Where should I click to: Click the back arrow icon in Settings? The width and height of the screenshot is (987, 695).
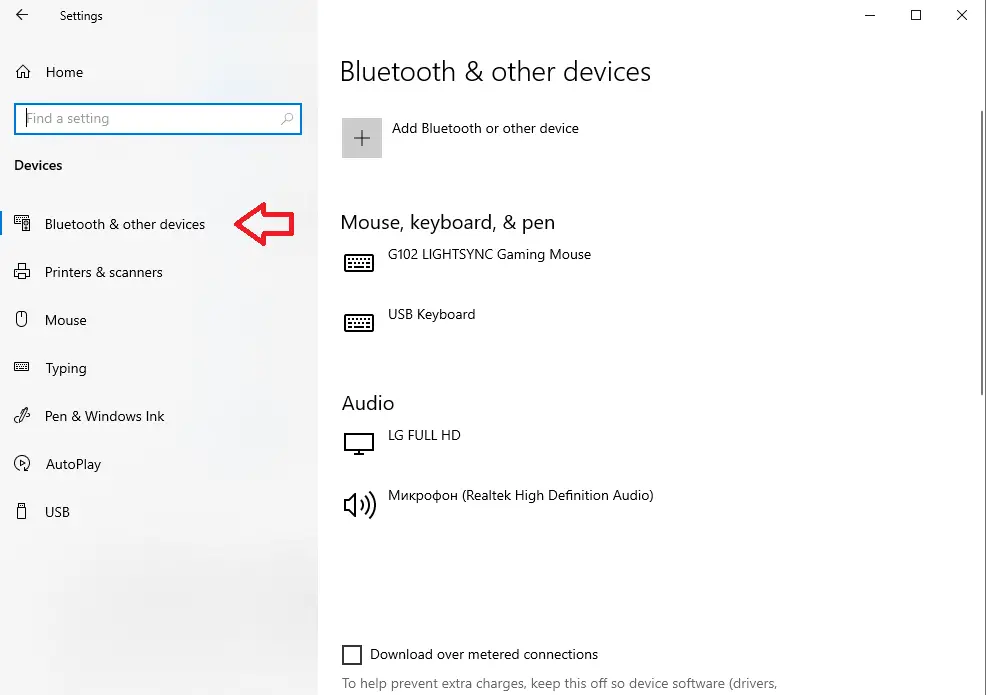pyautogui.click(x=22, y=15)
